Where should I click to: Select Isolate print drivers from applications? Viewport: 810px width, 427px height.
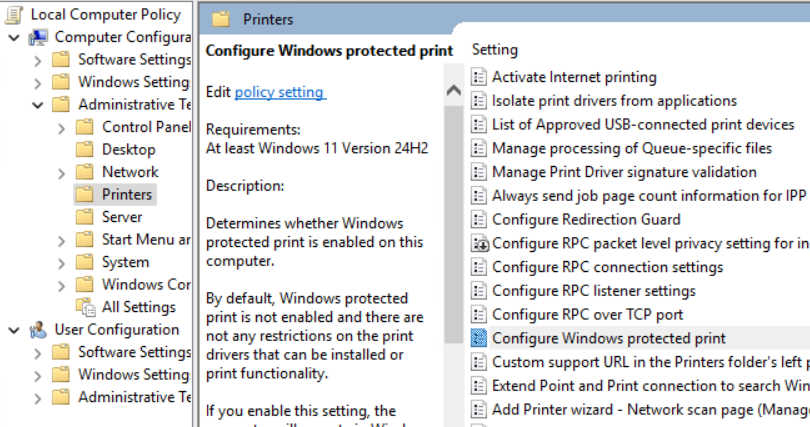pyautogui.click(x=614, y=101)
